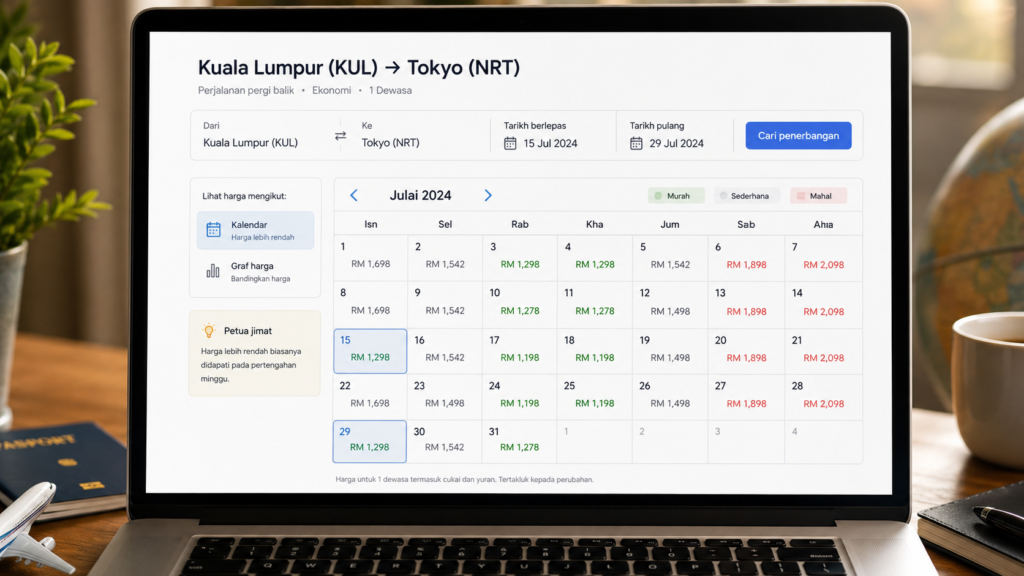Viewport: 1024px width, 576px height.
Task: Switch to Graf harga price view
Action: [x=255, y=272]
